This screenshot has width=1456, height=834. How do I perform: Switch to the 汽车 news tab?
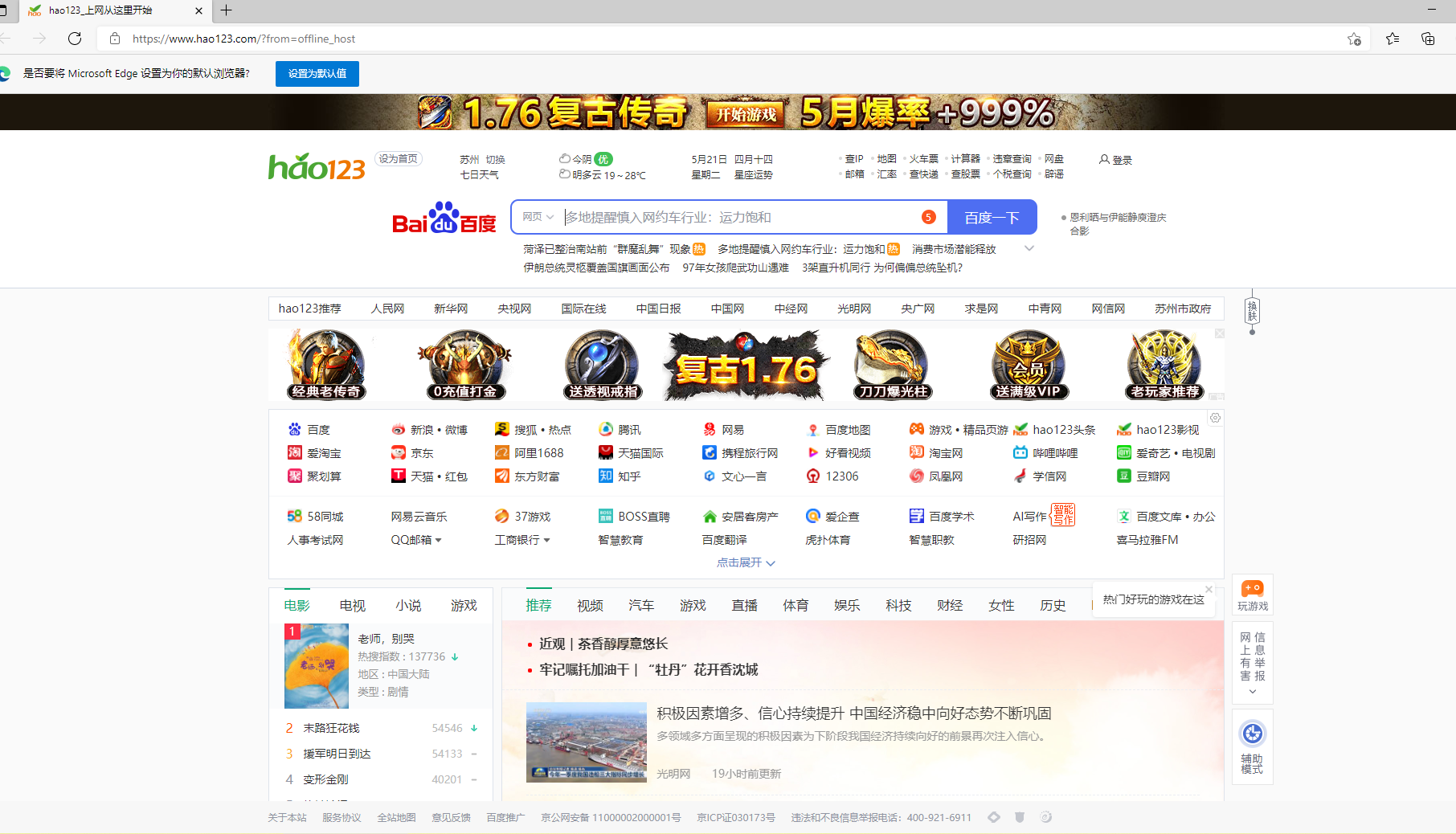pos(641,606)
